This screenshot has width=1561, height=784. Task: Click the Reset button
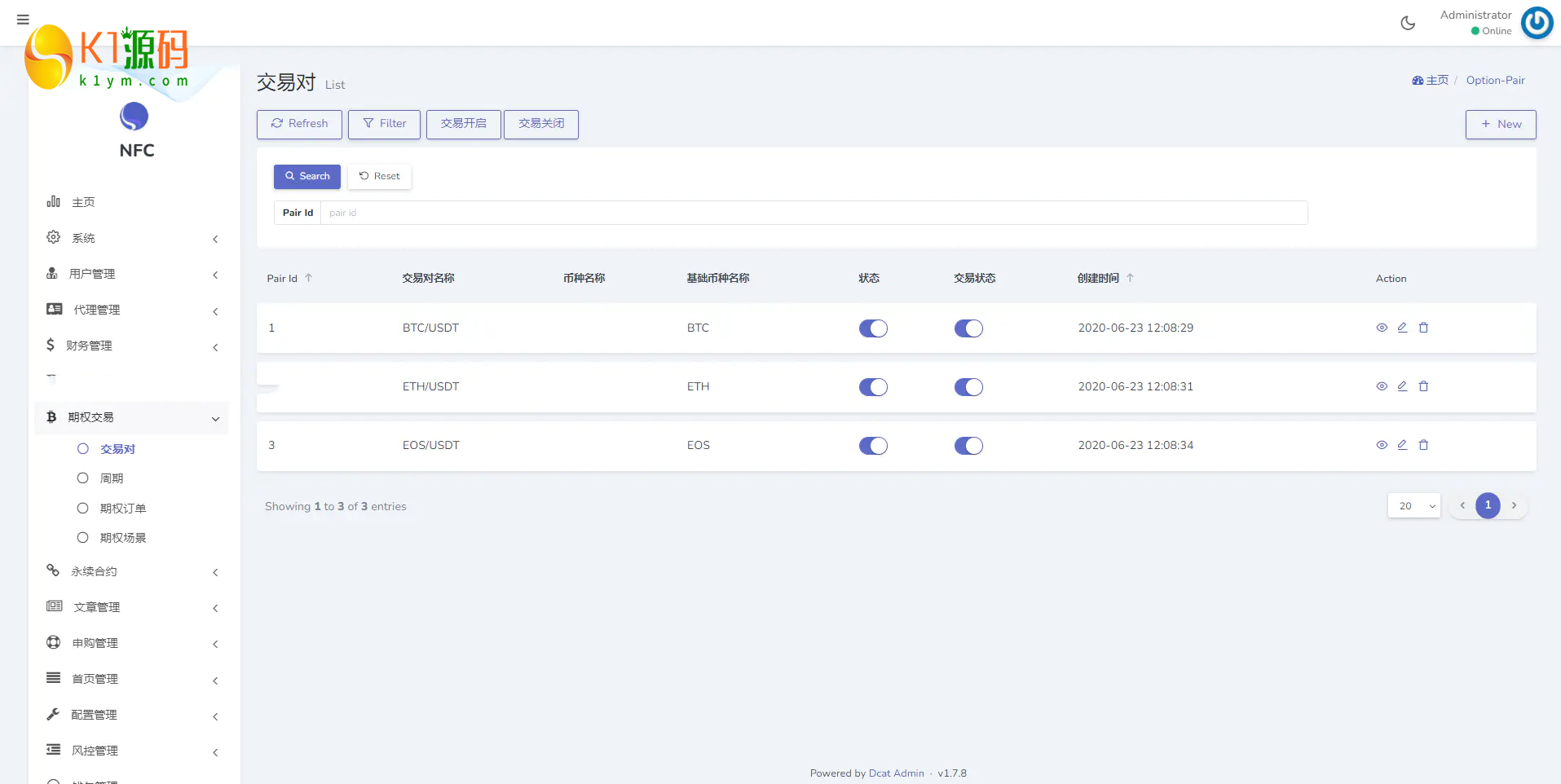380,176
